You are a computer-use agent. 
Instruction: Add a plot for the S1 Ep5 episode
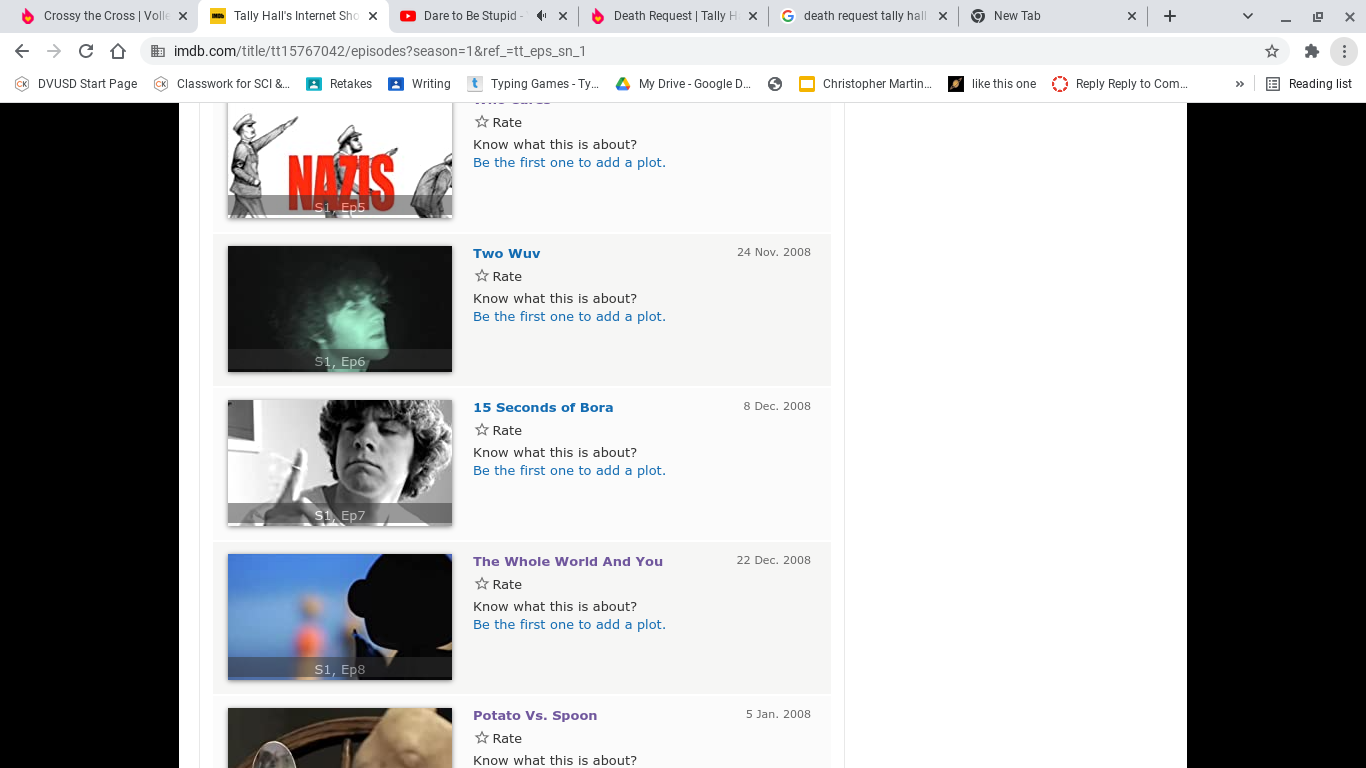(569, 163)
